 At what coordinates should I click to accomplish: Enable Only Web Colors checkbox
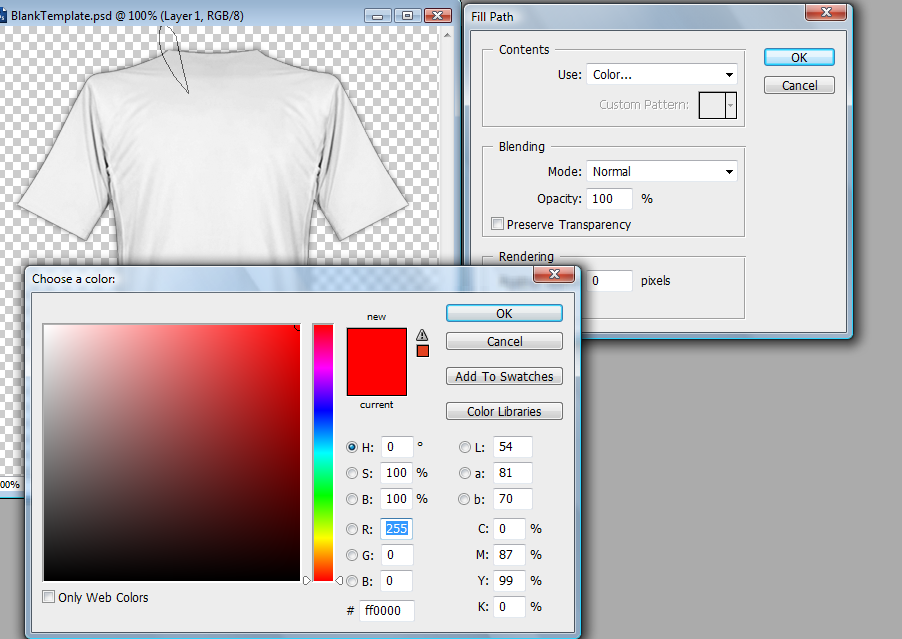49,597
